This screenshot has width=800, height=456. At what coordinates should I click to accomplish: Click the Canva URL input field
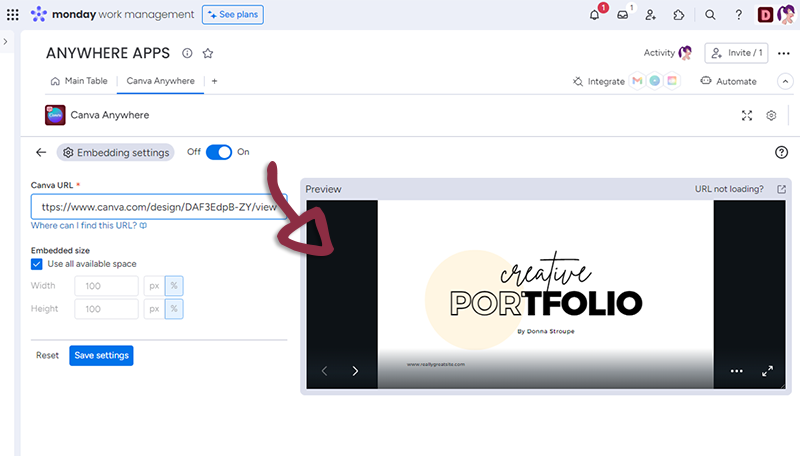tap(158, 207)
